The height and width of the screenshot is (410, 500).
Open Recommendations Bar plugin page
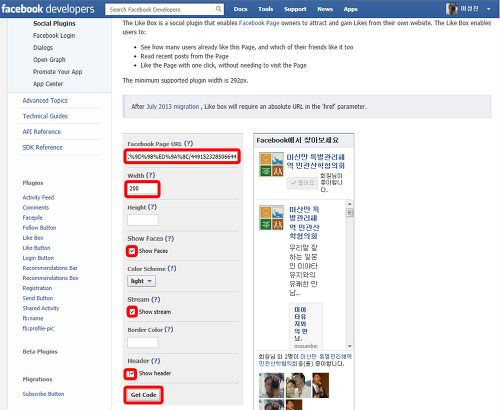click(50, 268)
